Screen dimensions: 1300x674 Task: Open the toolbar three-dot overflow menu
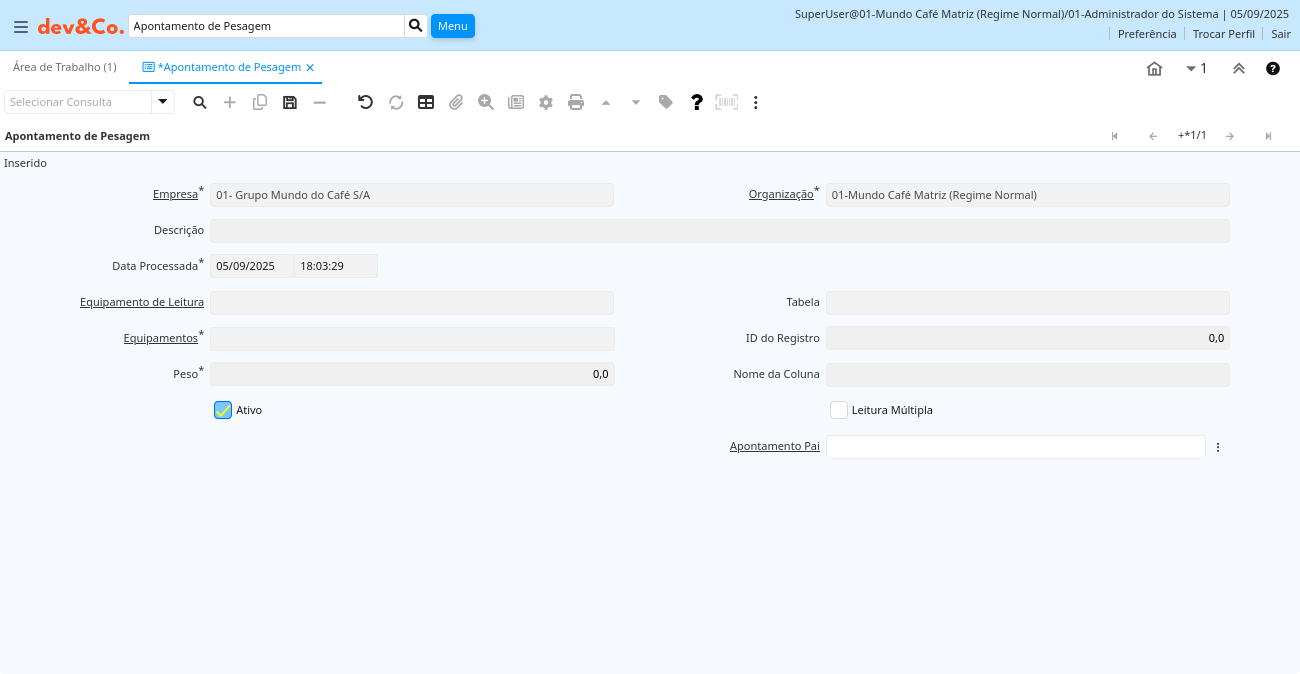(x=756, y=102)
